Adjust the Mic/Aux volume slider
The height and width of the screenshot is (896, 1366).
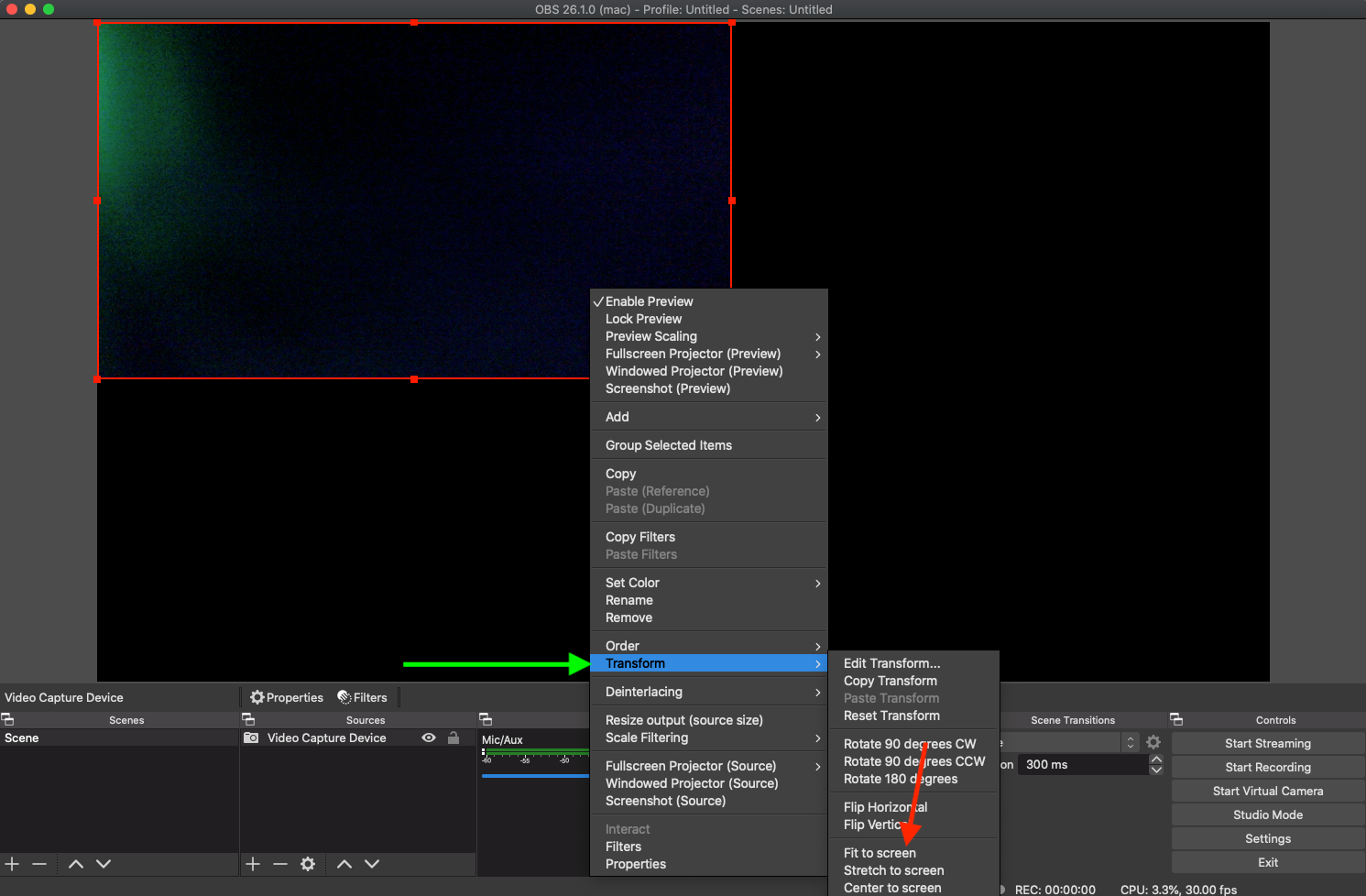coord(535,776)
